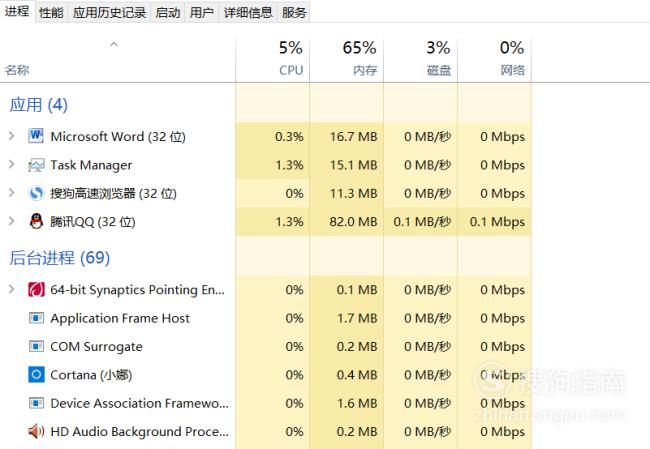This screenshot has height=449, width=650.
Task: Click the COM Surrogate process icon
Action: click(36, 347)
